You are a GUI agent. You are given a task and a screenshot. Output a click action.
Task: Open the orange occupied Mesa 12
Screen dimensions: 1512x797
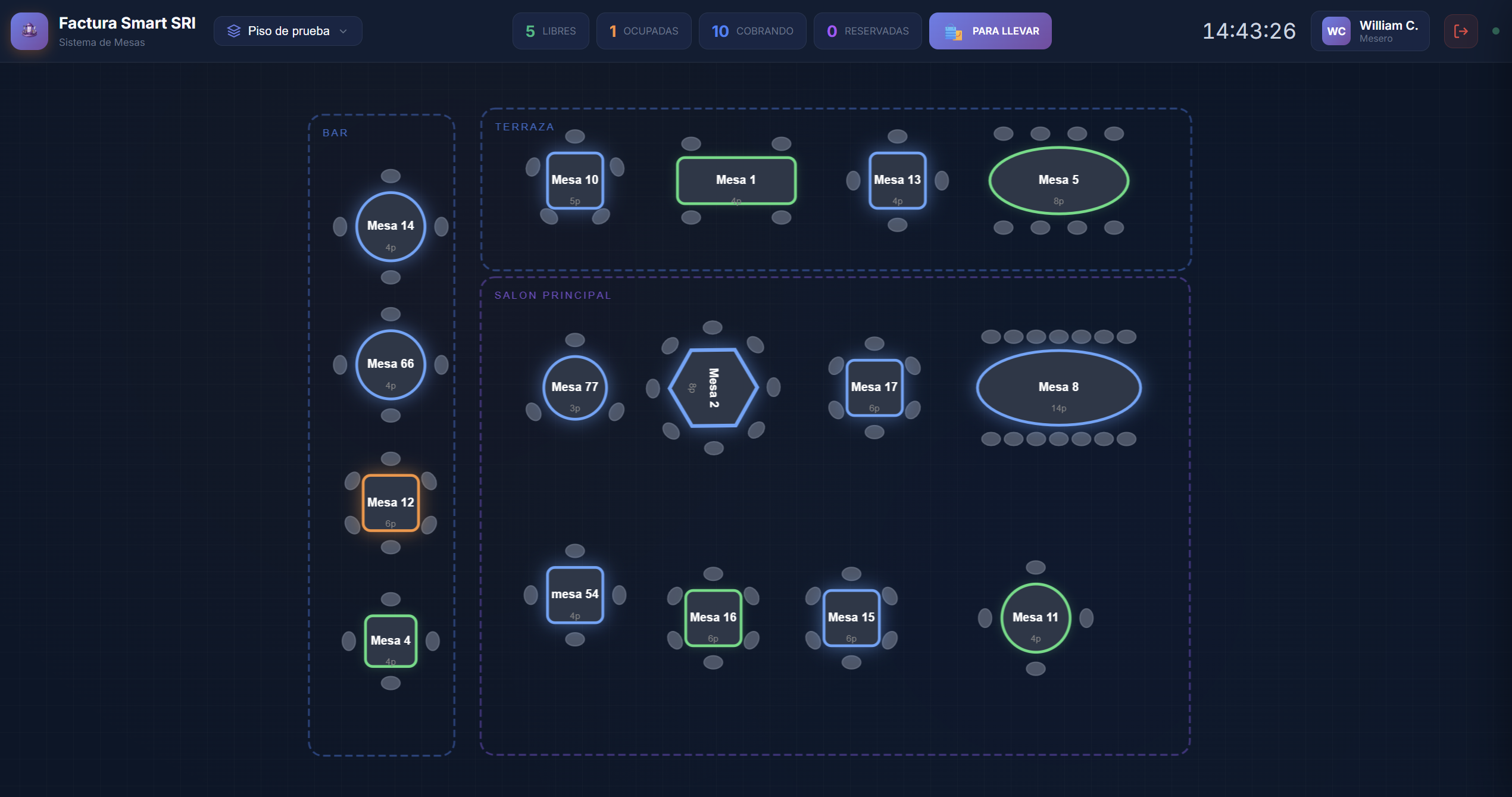(x=391, y=503)
